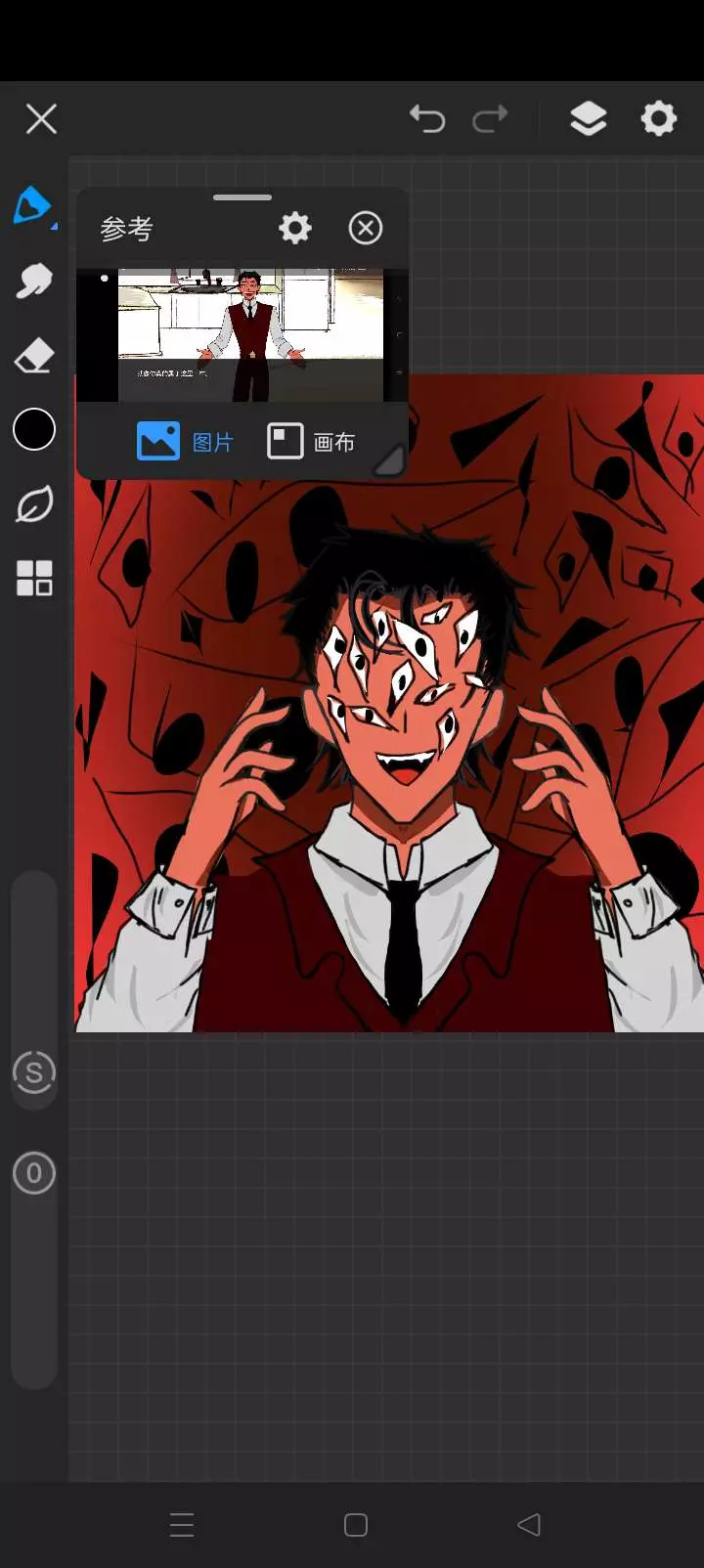Redo the undone action

pos(490,119)
